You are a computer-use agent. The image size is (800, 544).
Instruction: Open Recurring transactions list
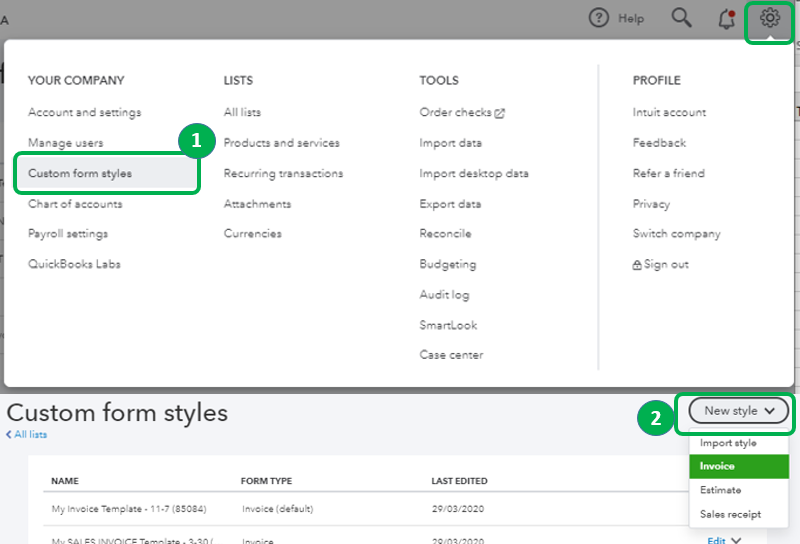click(x=283, y=173)
